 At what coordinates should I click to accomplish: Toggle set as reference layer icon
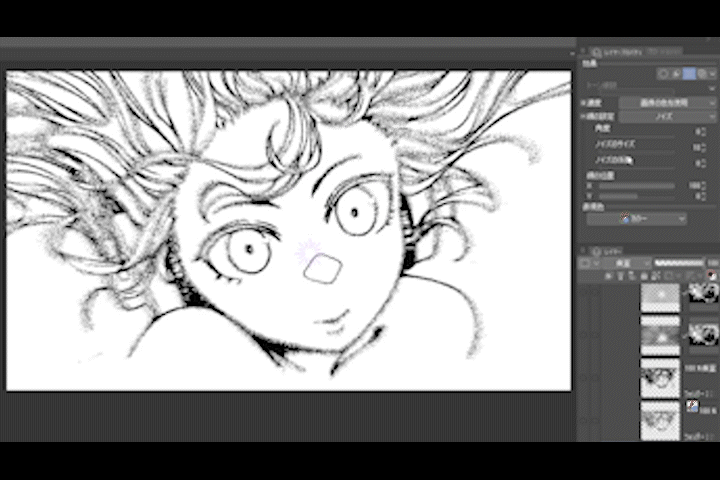(620, 276)
